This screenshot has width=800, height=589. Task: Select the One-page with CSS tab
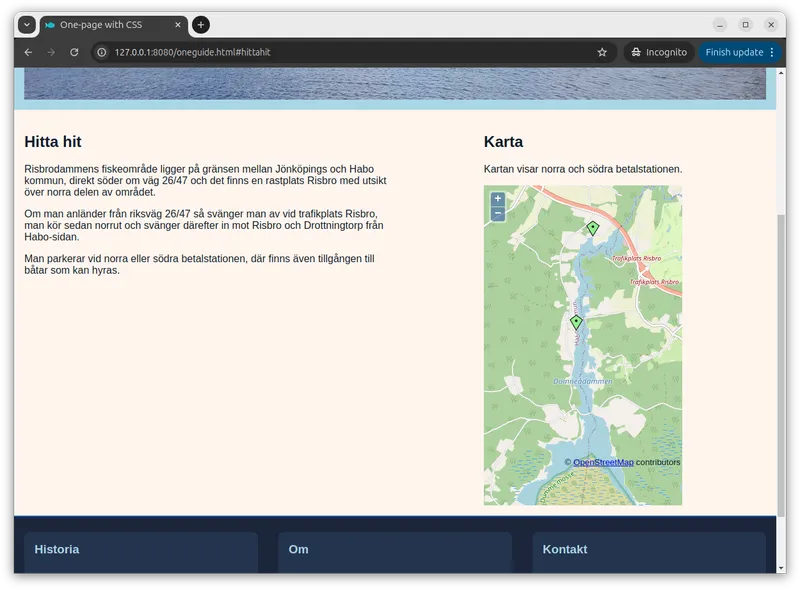click(x=100, y=25)
